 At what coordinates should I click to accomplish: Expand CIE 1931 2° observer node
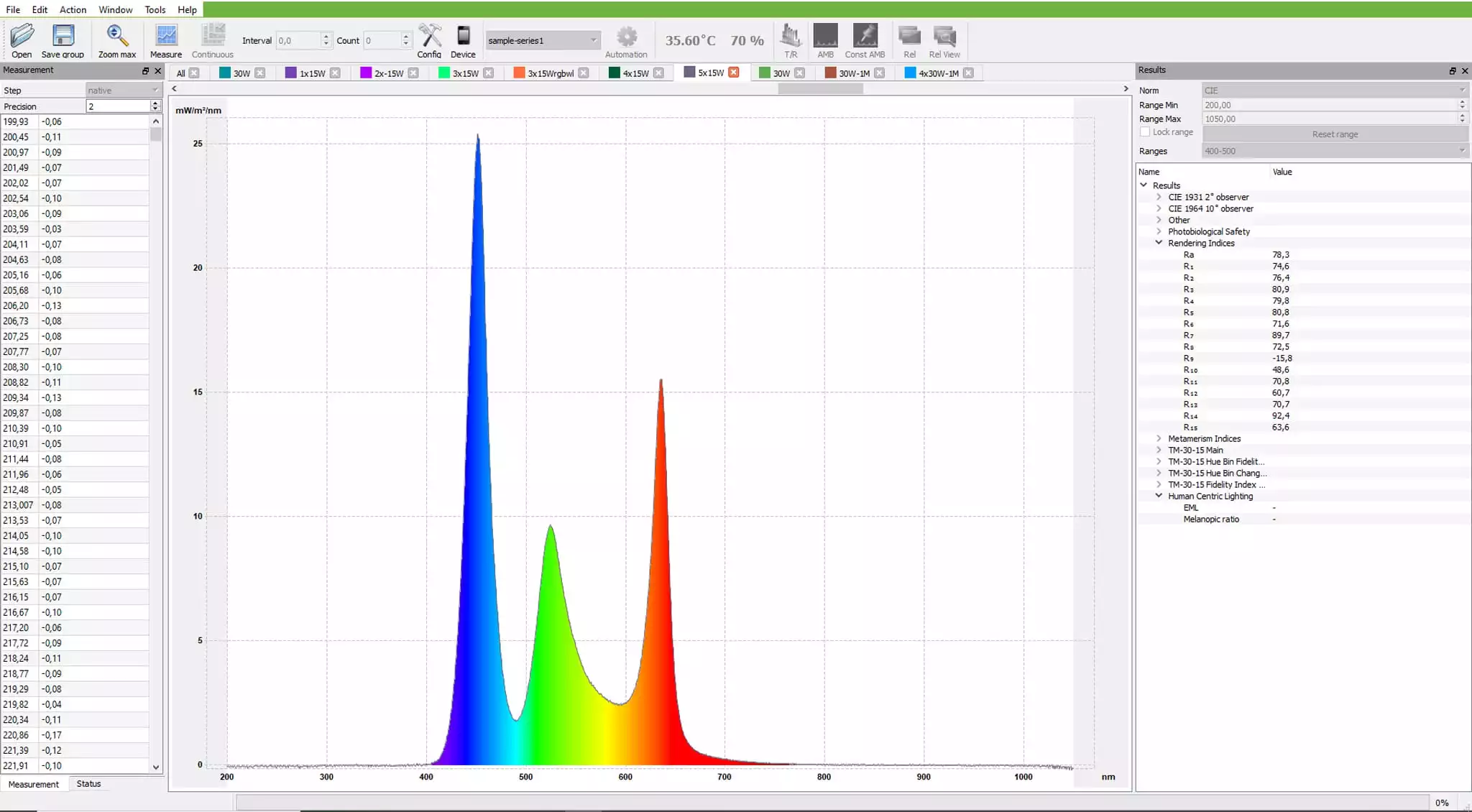coord(1159,197)
